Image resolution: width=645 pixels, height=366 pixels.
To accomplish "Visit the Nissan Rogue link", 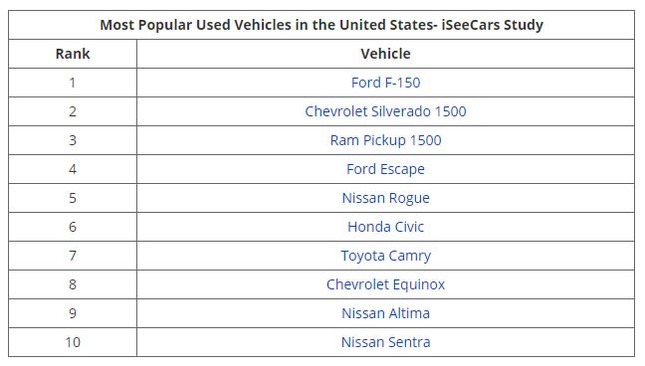I will coord(385,198).
